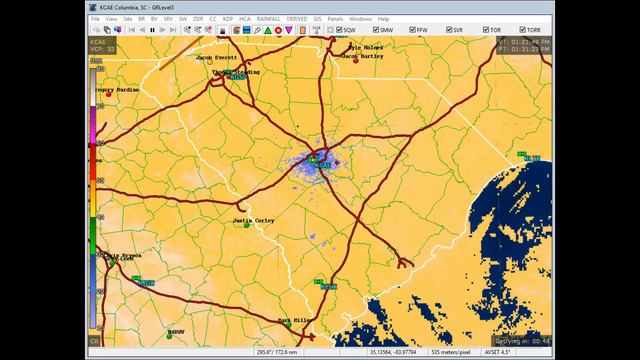This screenshot has width=640, height=360.
Task: Step forward one animation frame
Action: pos(162,30)
